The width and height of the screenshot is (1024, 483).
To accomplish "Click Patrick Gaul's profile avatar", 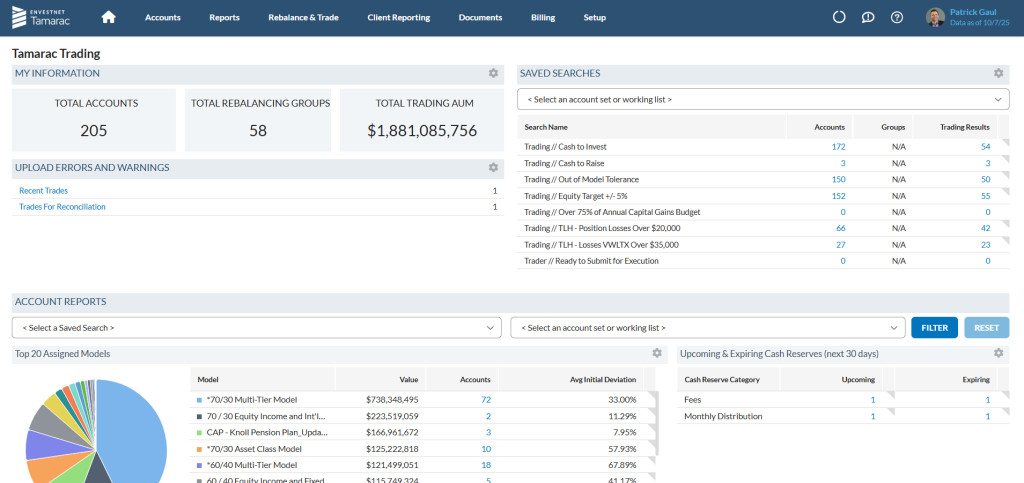I will tap(935, 17).
